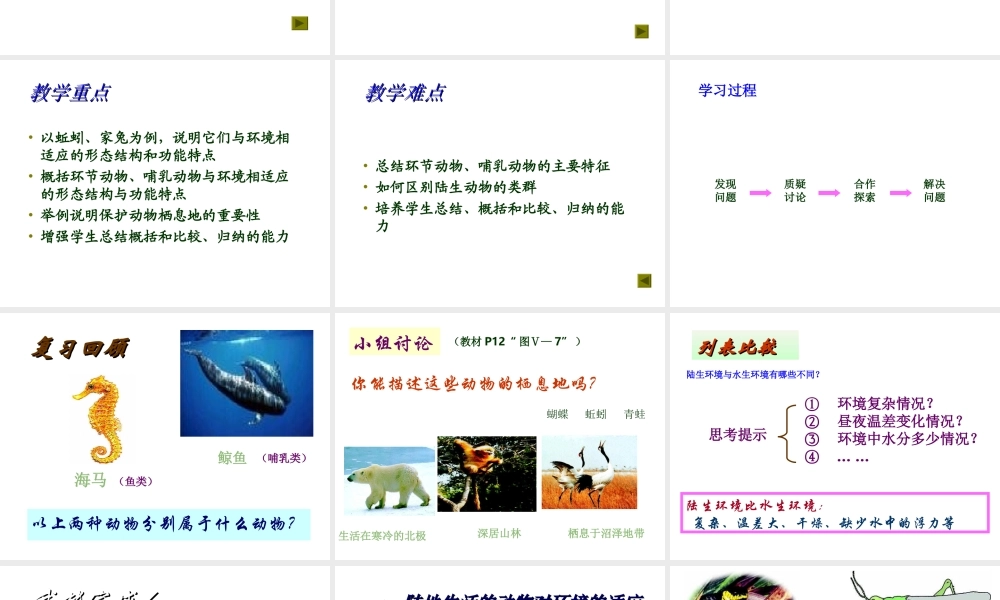The width and height of the screenshot is (1000, 600).
Task: Click the back arrow button on the 教学难点 slide
Action: 644,281
